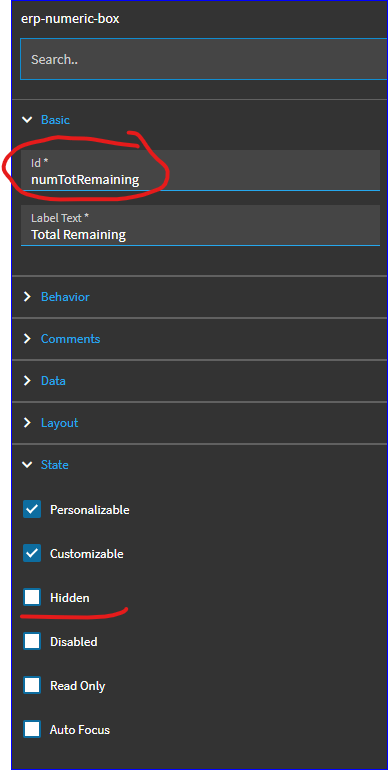Image resolution: width=388 pixels, height=770 pixels.
Task: Expand the Layout section chevron
Action: (x=28, y=423)
